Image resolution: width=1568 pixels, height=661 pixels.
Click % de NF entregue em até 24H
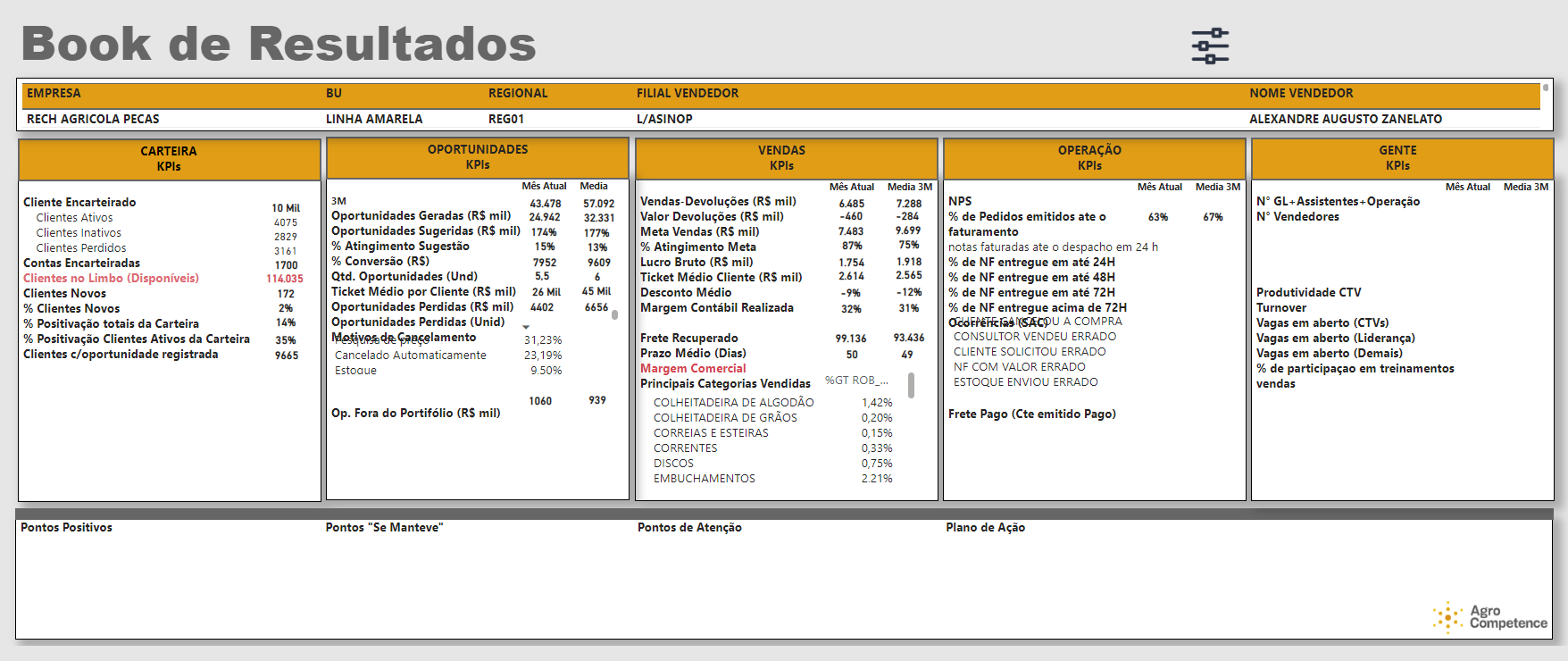click(x=1031, y=263)
